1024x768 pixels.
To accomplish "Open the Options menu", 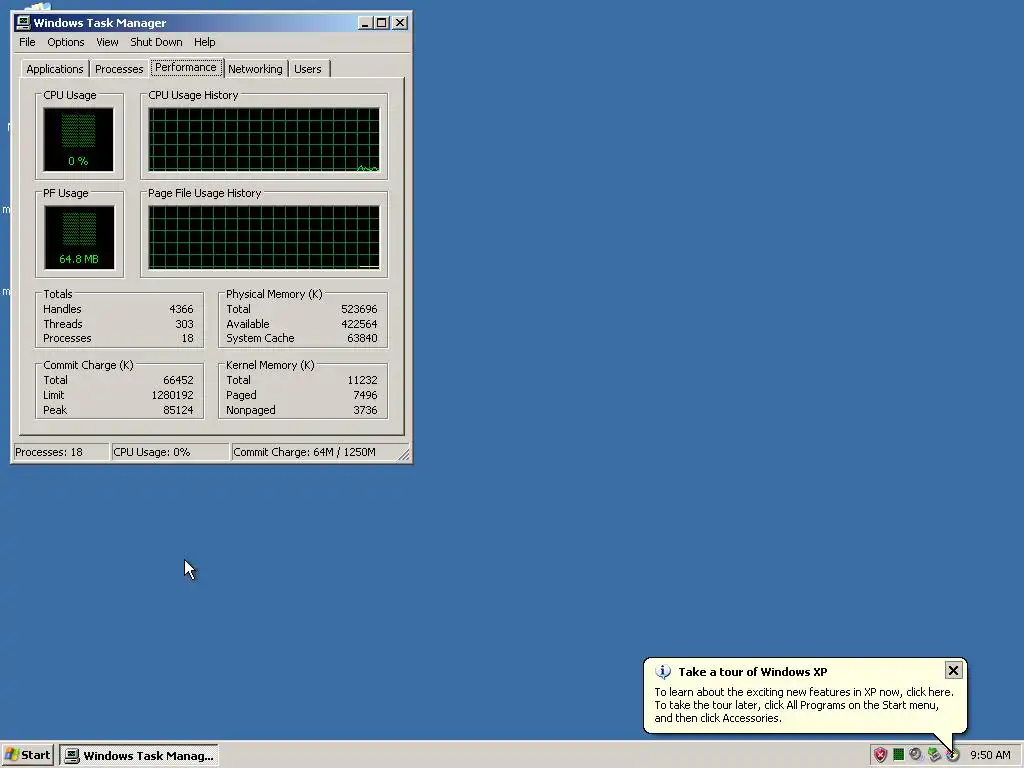I will [65, 42].
